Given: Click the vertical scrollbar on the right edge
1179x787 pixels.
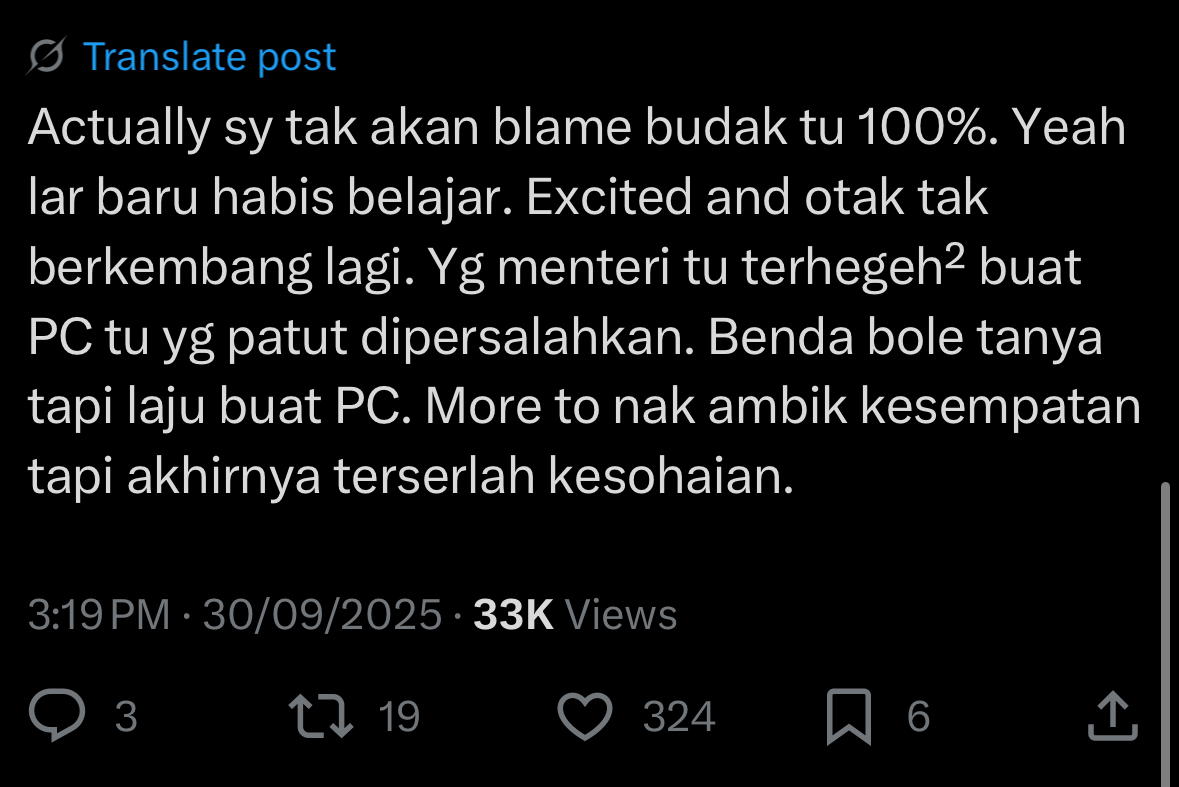Looking at the screenshot, I should point(1165,631).
